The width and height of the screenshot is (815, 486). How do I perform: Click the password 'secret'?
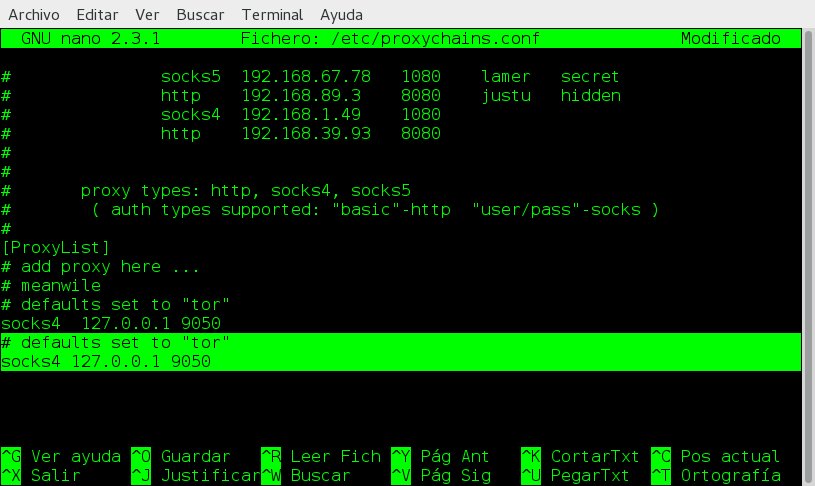coord(590,76)
